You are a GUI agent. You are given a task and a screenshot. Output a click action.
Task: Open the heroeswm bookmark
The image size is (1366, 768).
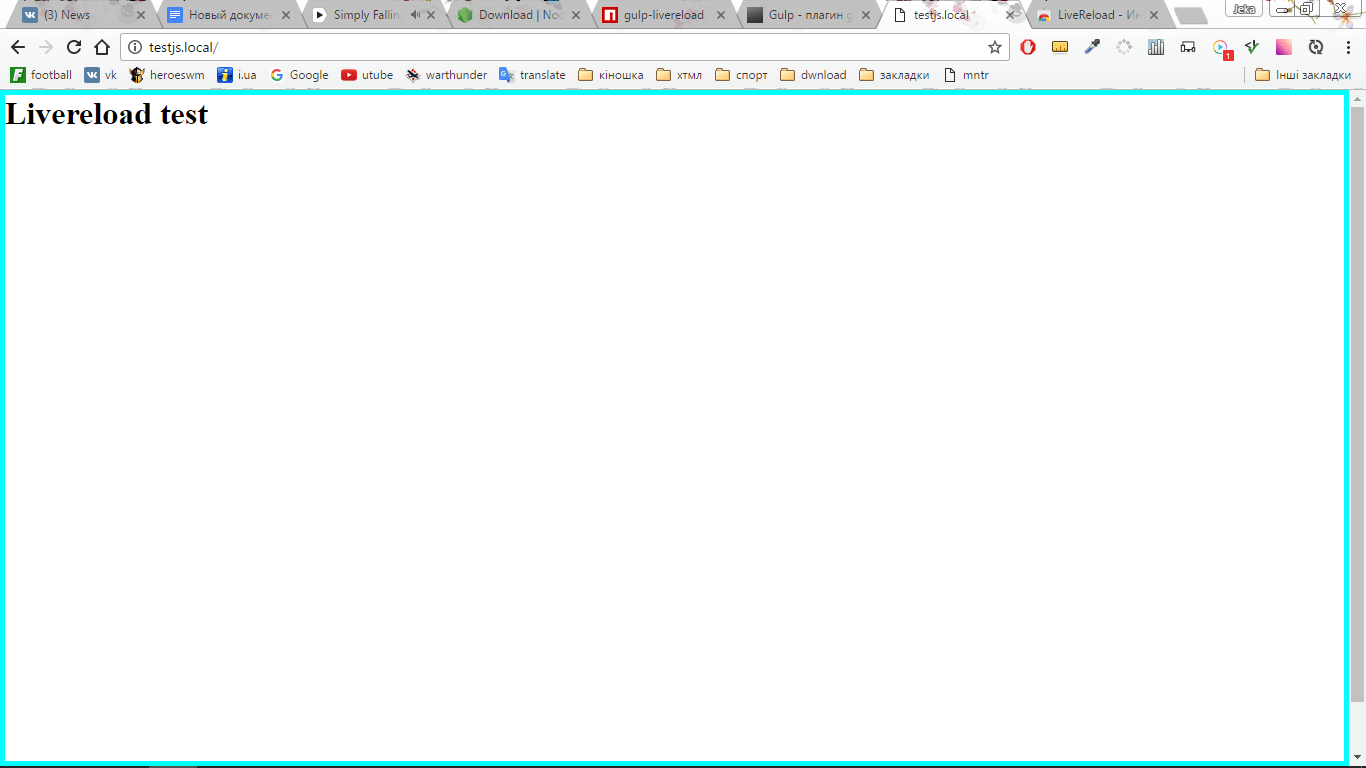point(167,75)
